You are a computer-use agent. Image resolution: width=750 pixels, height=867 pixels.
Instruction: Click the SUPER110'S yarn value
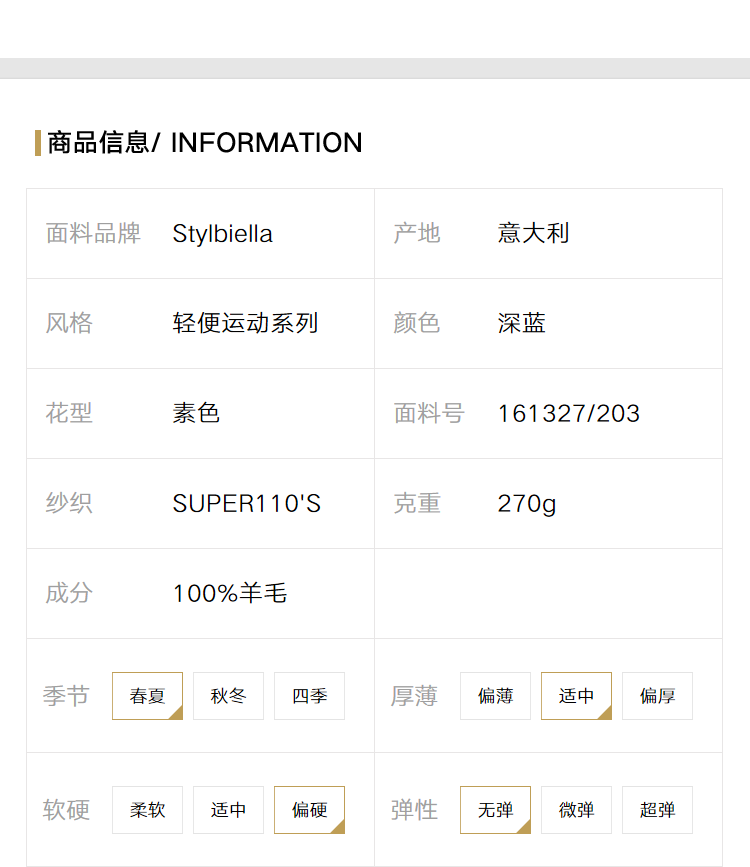(x=246, y=503)
